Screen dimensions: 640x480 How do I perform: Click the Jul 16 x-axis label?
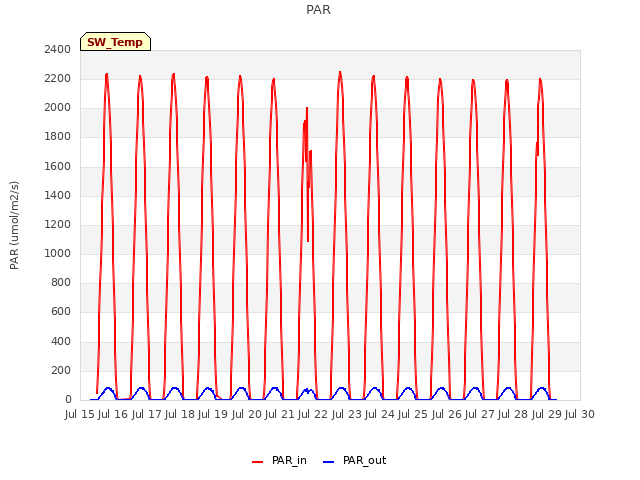click(x=113, y=414)
